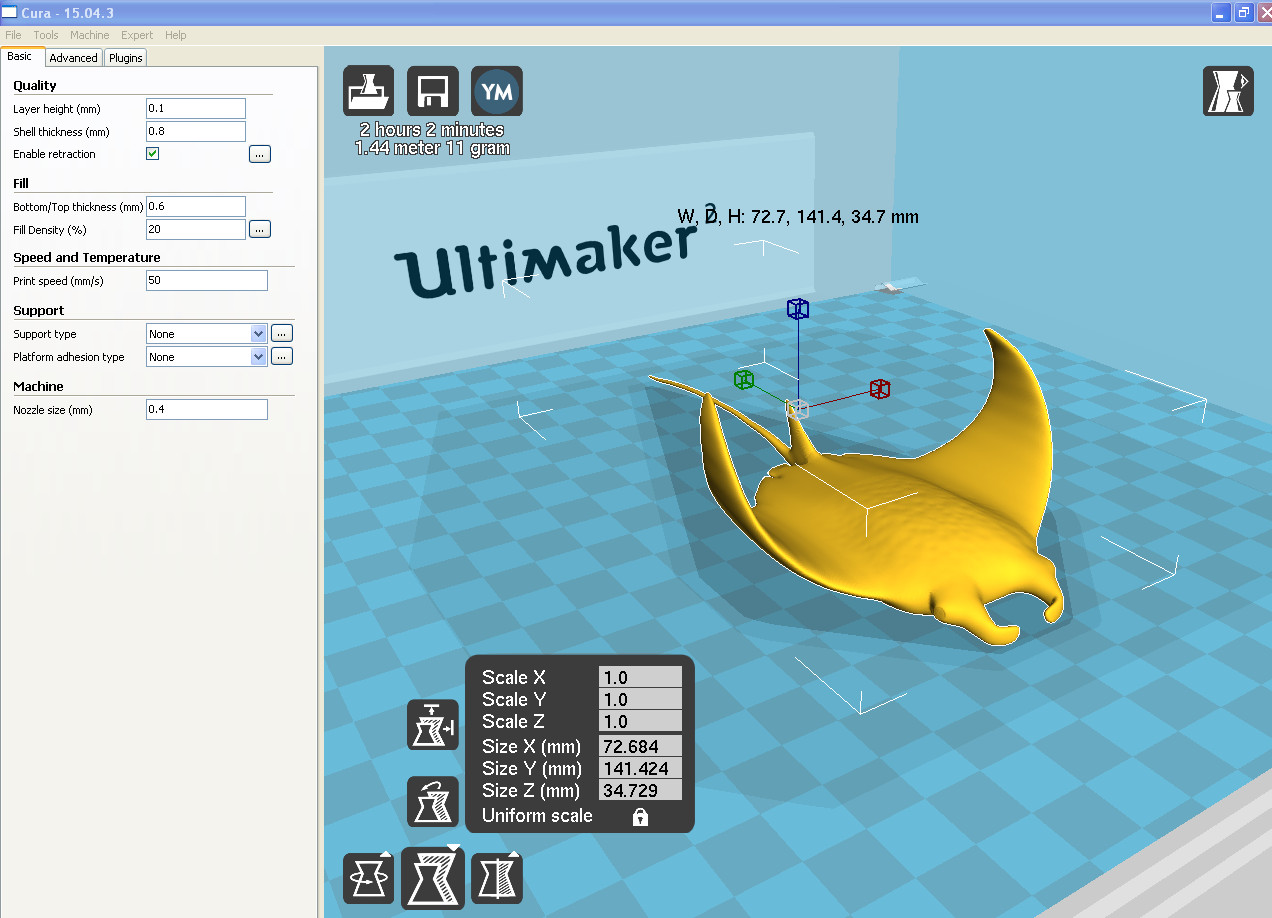This screenshot has width=1272, height=918.
Task: Click the red X-axis scale handle
Action: coord(879,389)
